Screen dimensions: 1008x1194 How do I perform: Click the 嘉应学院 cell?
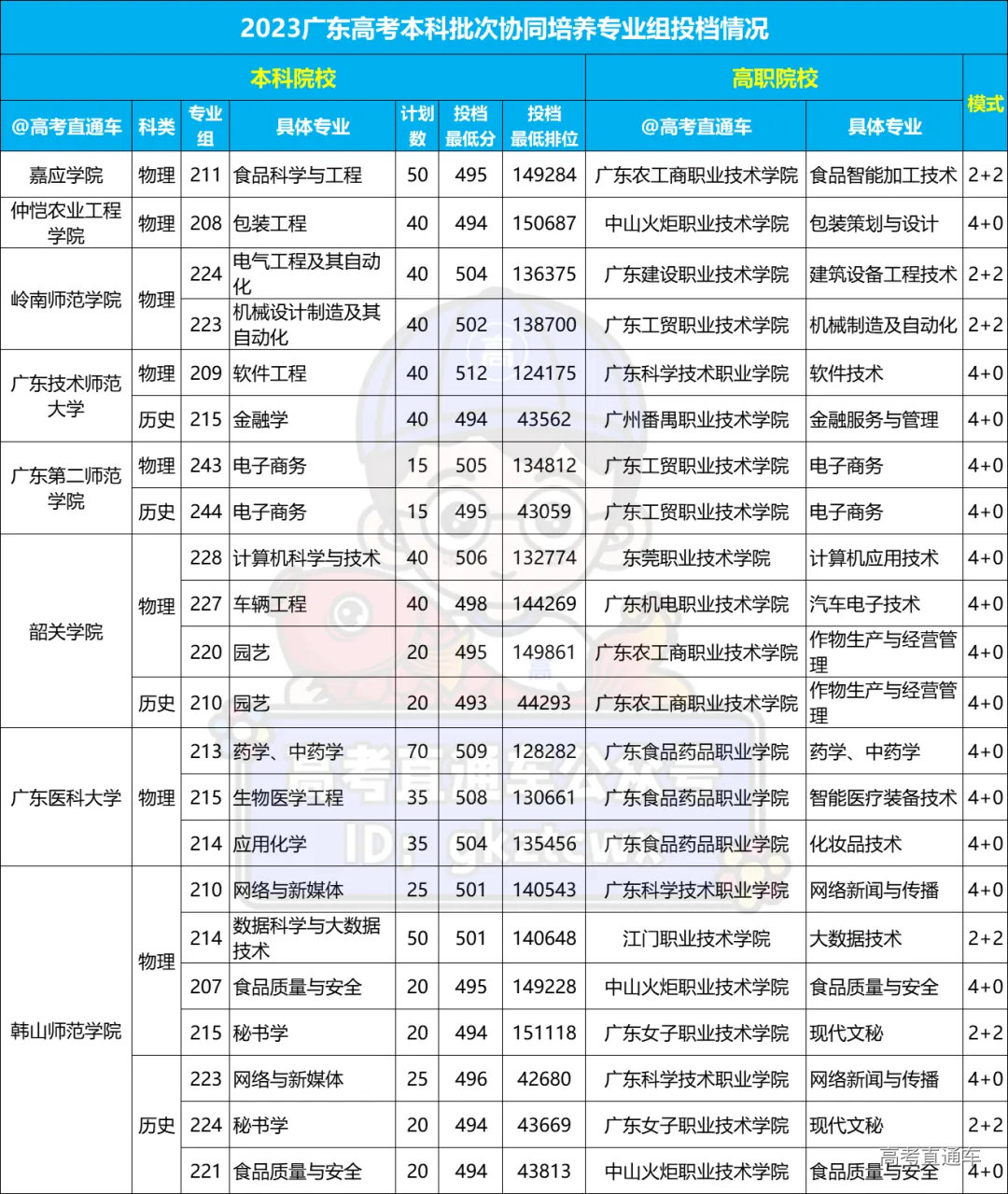[66, 174]
